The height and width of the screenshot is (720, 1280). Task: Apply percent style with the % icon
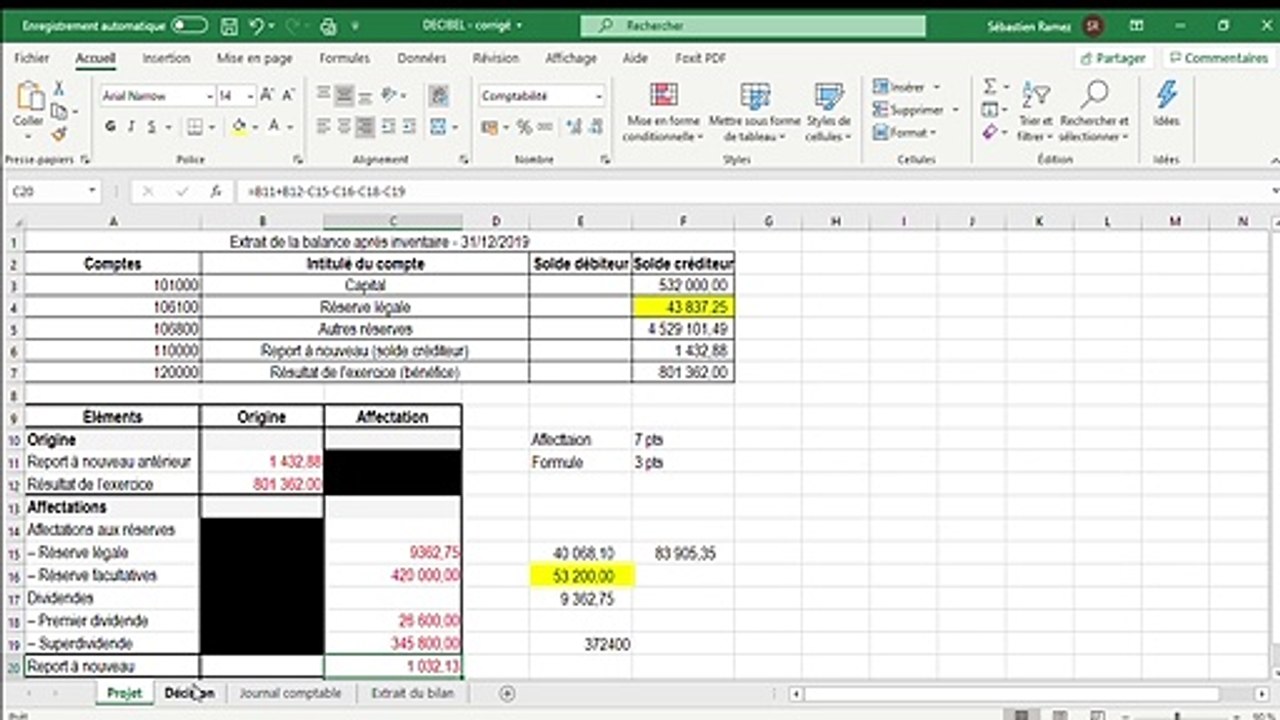pyautogui.click(x=524, y=127)
